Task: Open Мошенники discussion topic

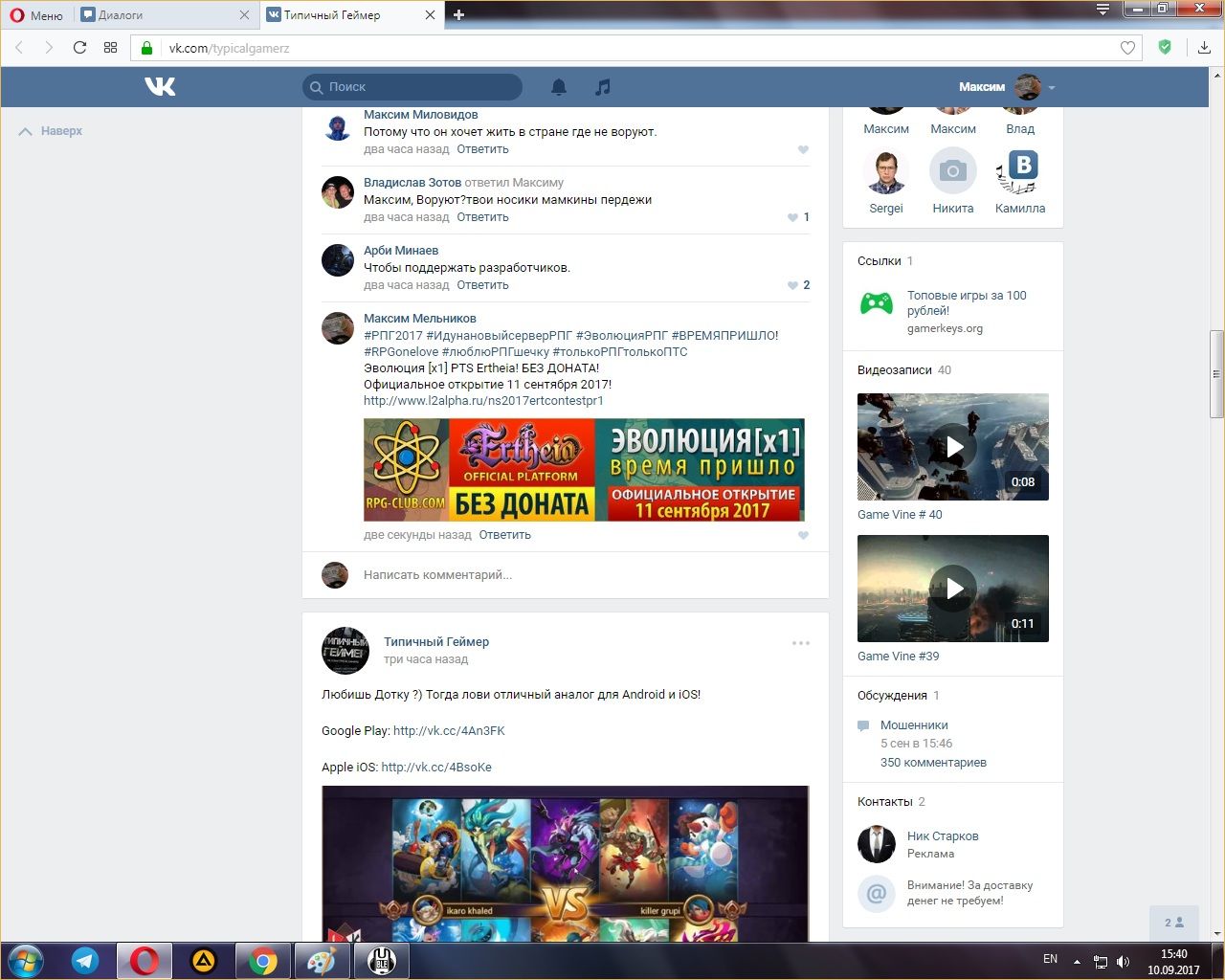Action: 914,725
